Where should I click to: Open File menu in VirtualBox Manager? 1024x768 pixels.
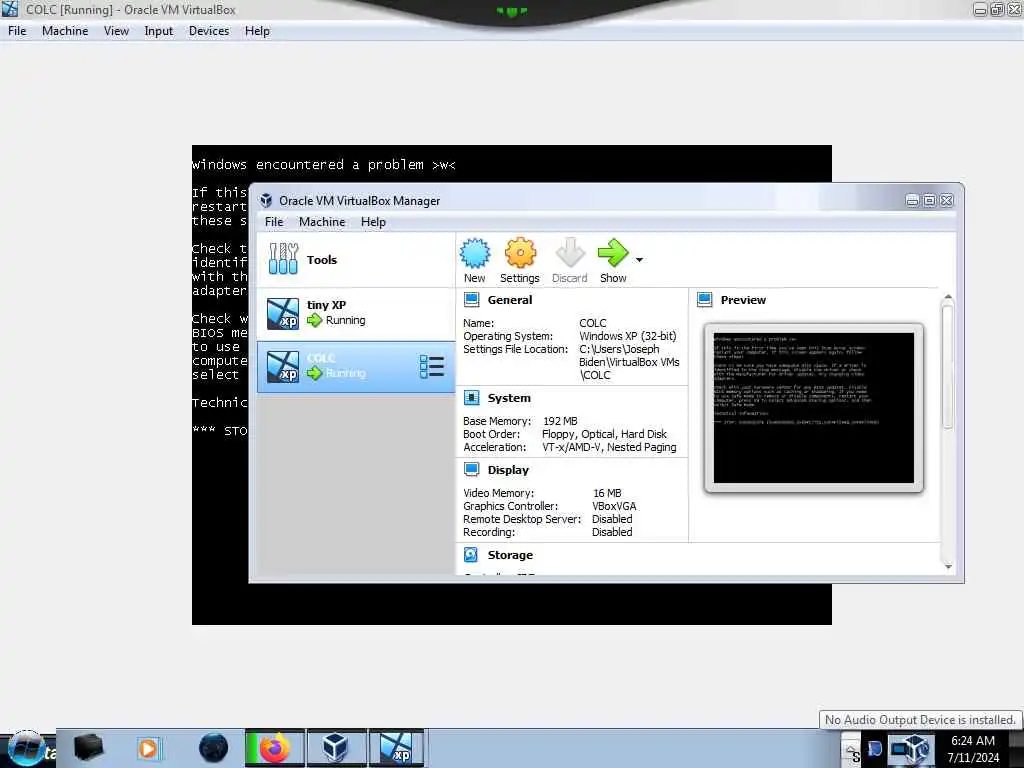coord(274,222)
